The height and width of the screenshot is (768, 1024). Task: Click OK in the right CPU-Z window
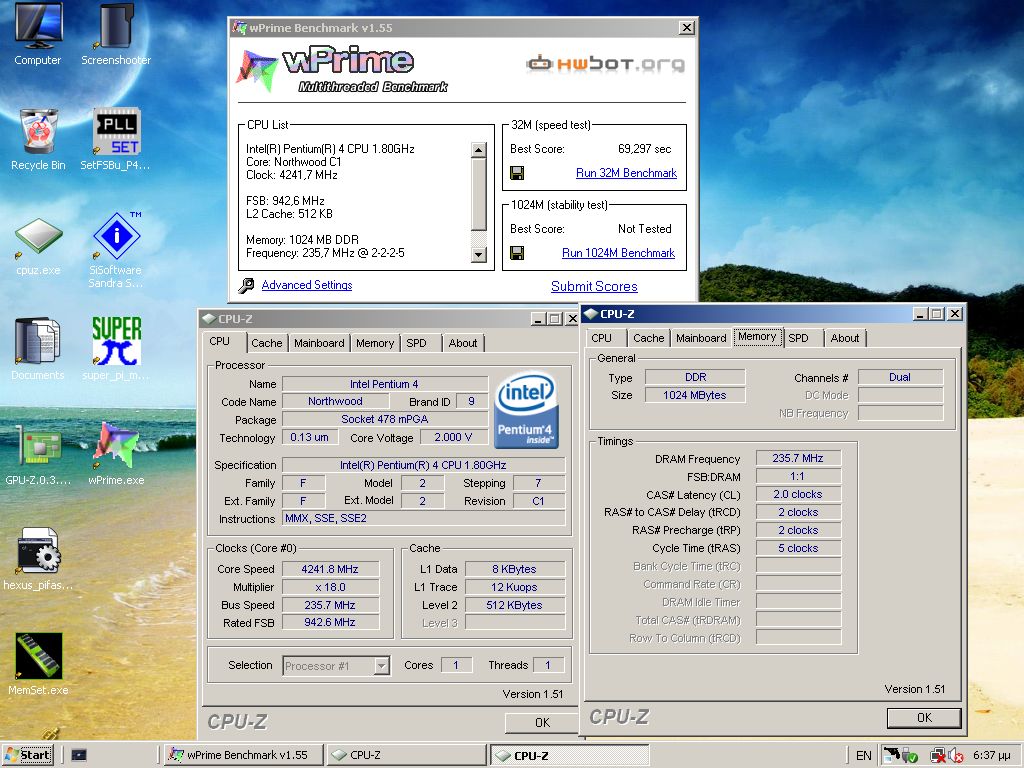click(x=924, y=718)
